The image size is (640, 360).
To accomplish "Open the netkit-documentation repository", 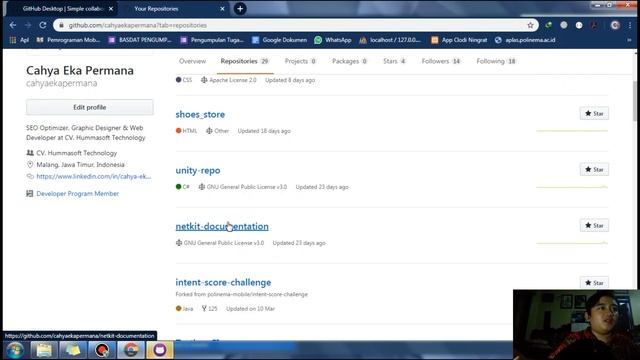I will pyautogui.click(x=222, y=226).
